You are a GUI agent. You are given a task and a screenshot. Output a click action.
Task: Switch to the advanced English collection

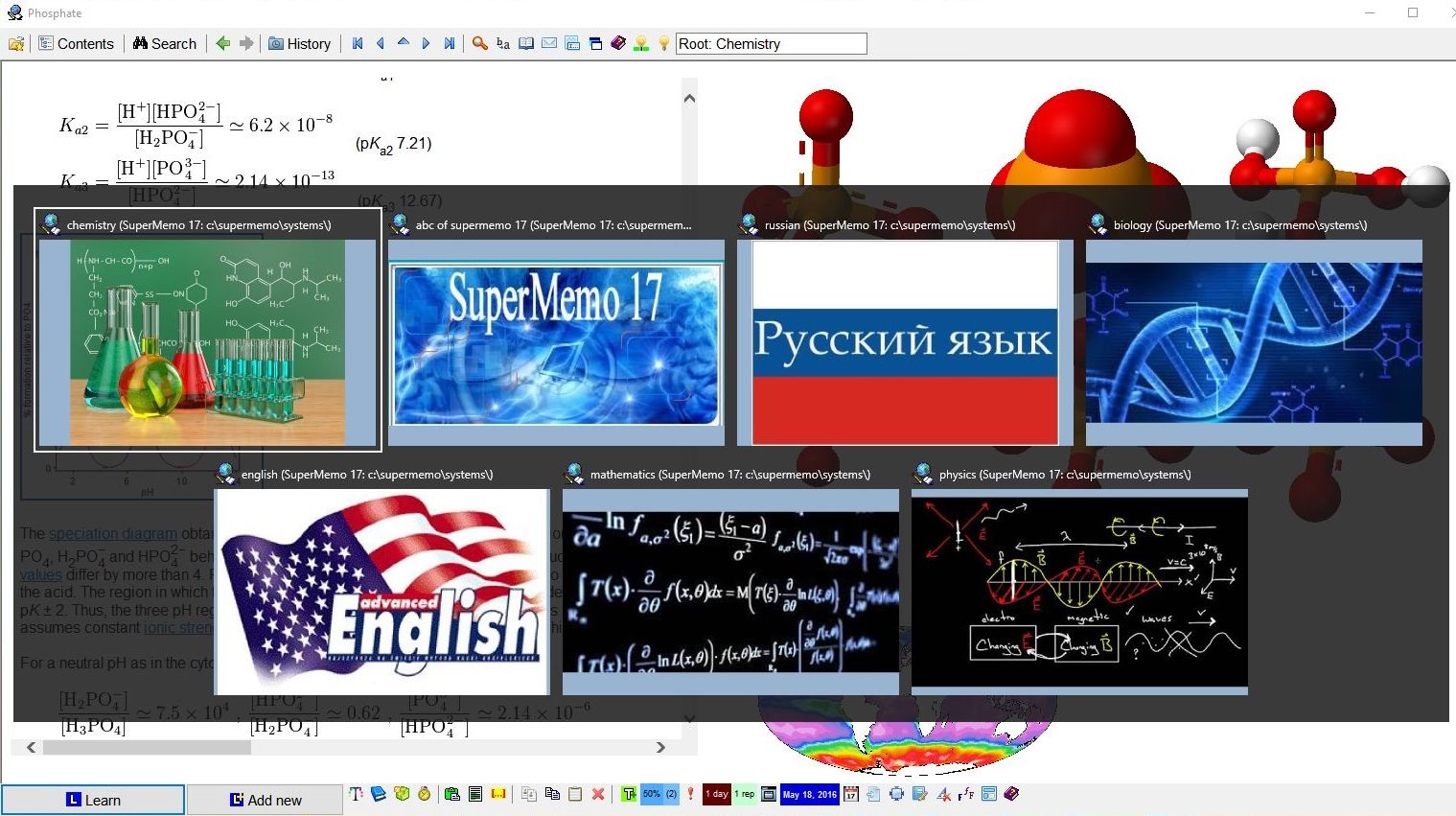tap(381, 592)
